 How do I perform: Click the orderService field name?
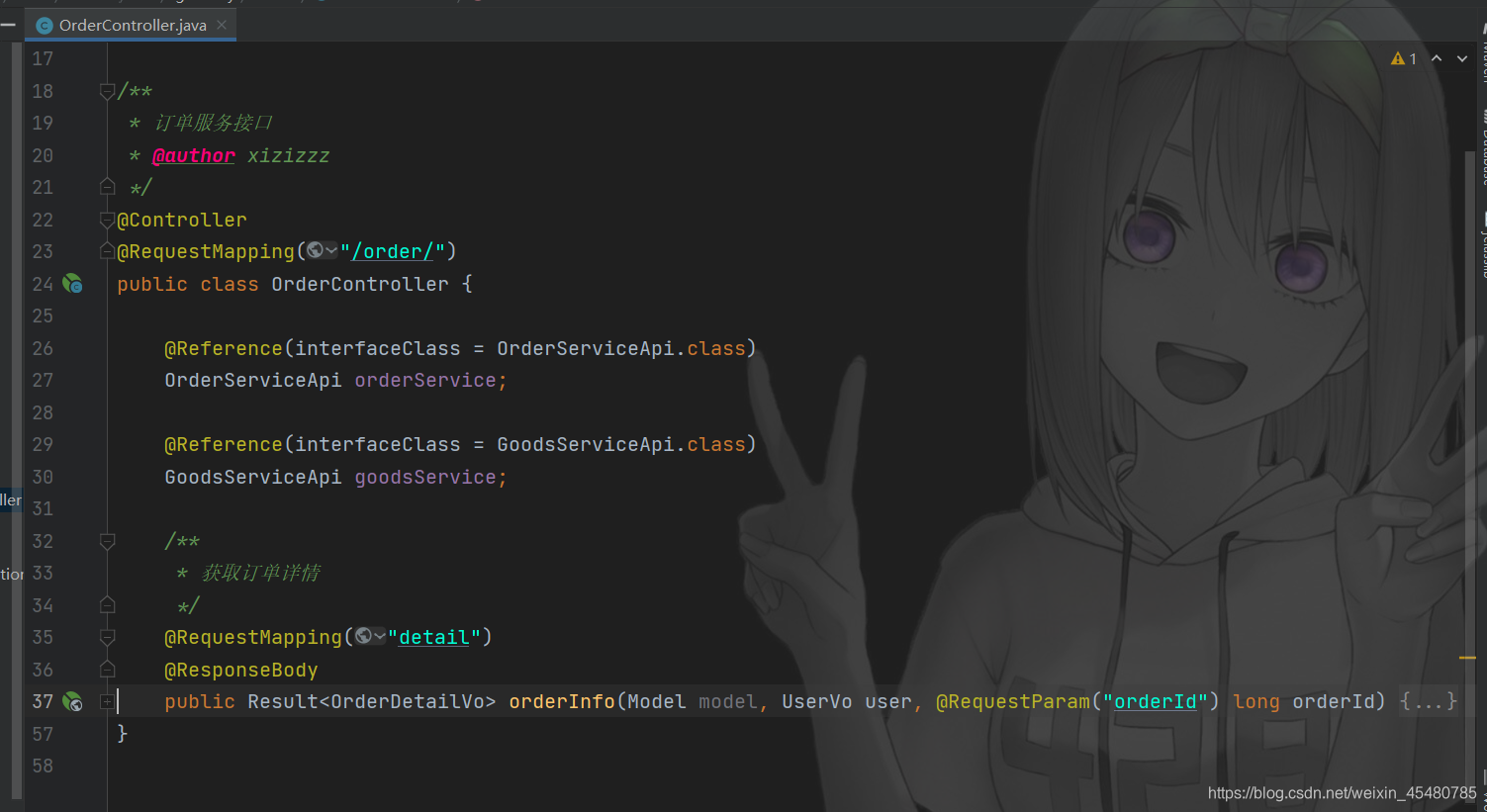point(425,380)
